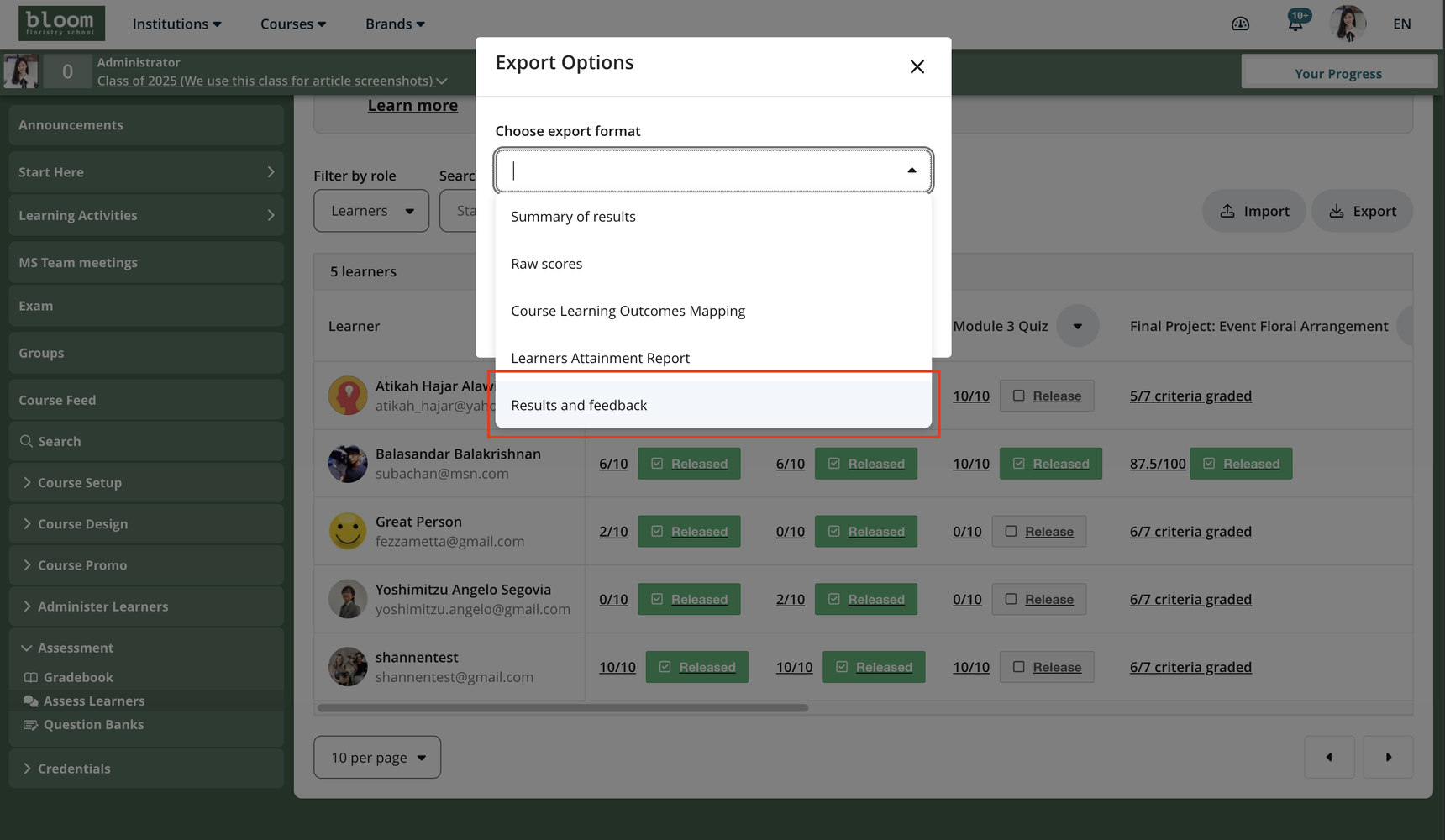Open the dashboard gauge icon in header
This screenshot has height=840, width=1445.
pos(1240,24)
